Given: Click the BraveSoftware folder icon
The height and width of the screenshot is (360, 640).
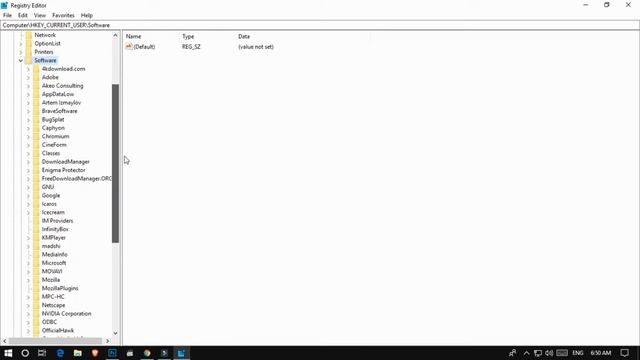Looking at the screenshot, I should pos(36,111).
